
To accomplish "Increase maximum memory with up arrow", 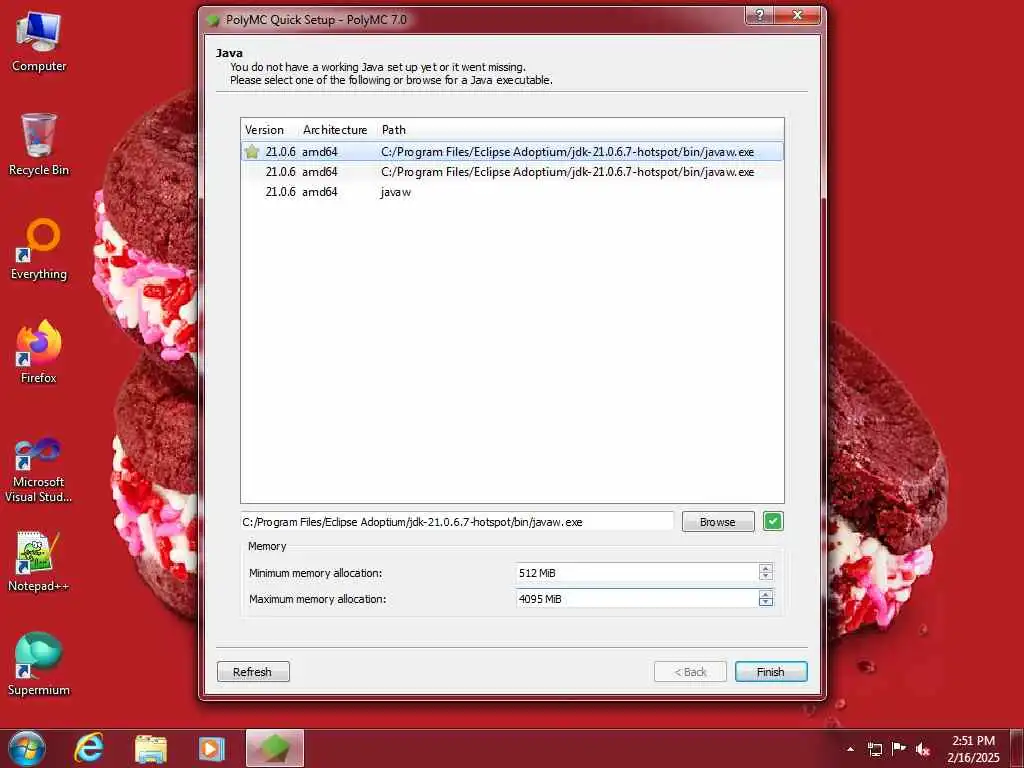I will (766, 594).
